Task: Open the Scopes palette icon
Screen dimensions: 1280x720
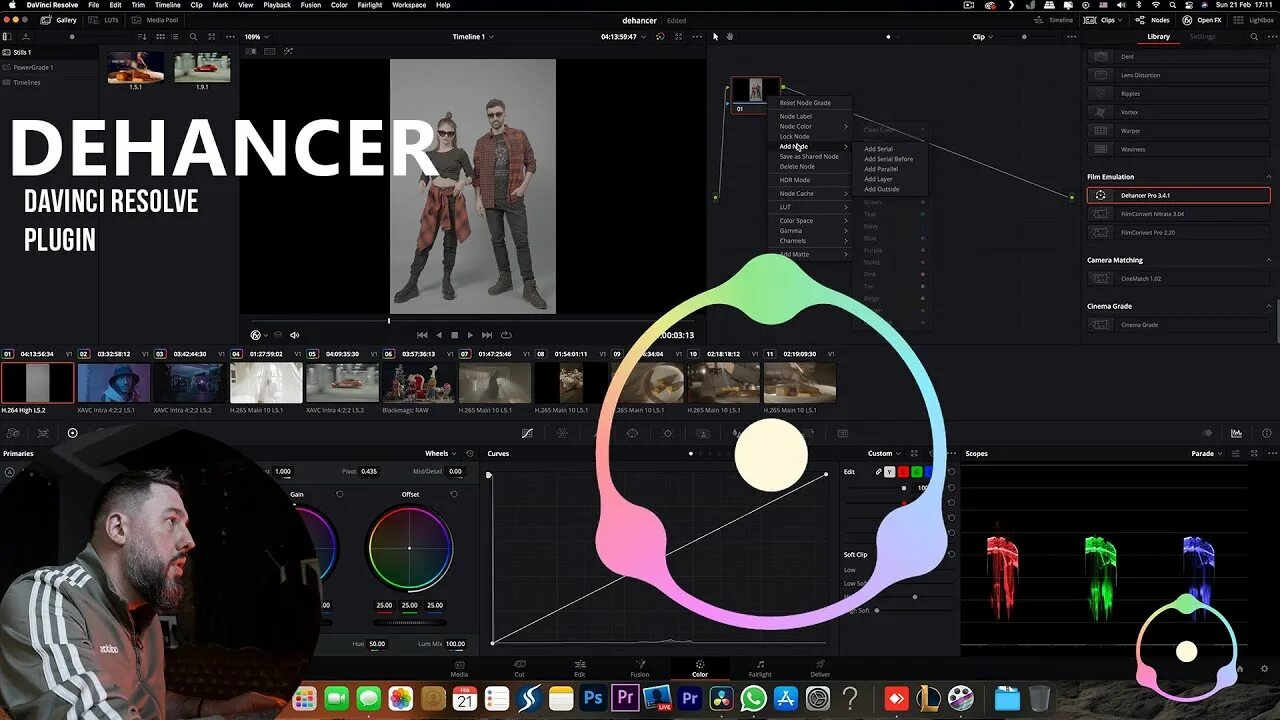Action: (1236, 433)
